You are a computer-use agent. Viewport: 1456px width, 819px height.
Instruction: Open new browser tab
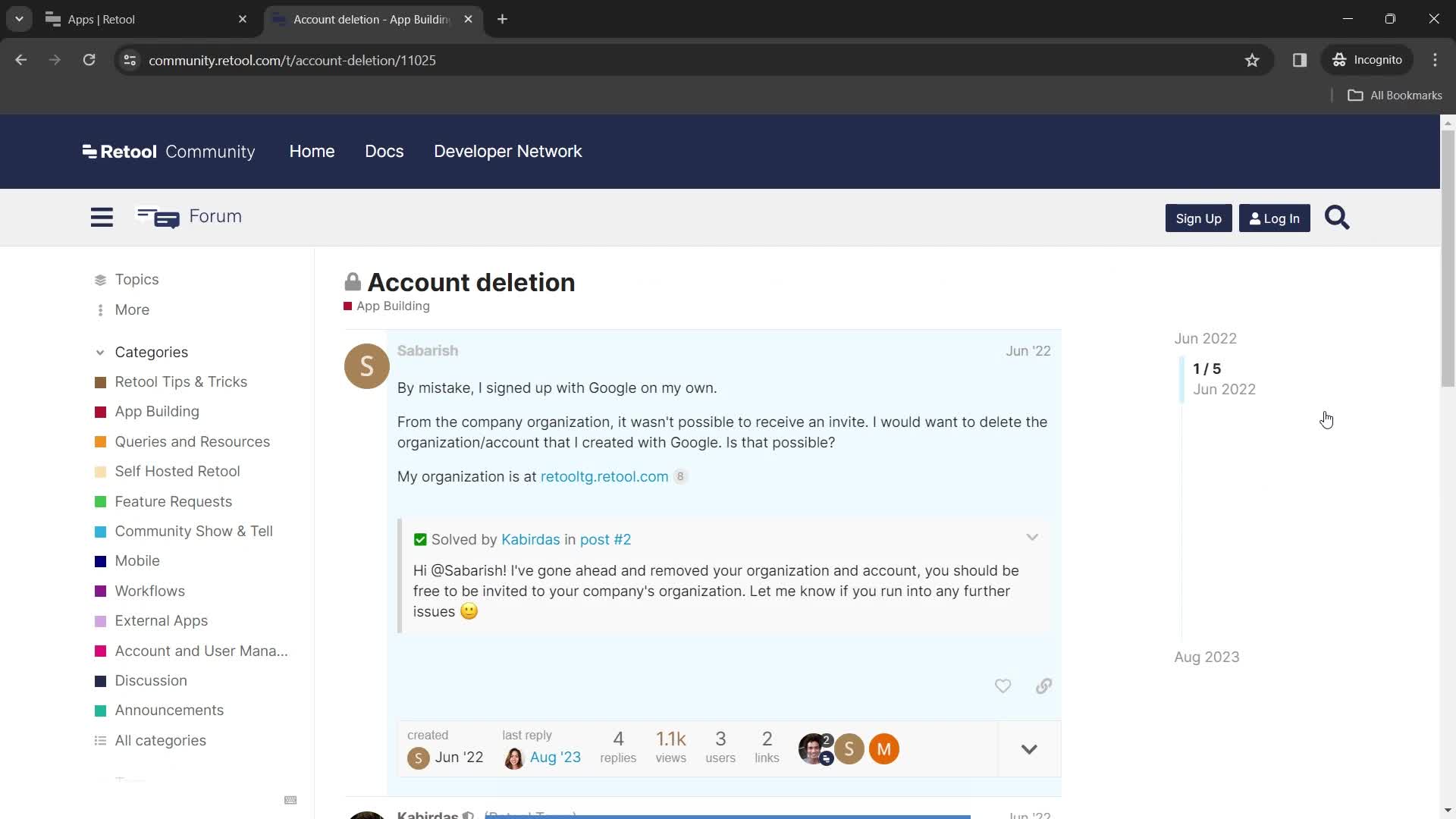coord(502,19)
